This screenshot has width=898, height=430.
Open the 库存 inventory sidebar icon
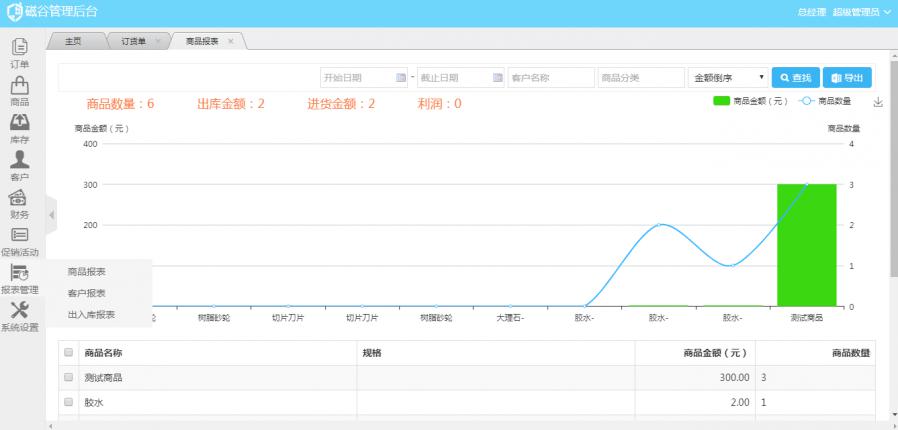20,123
